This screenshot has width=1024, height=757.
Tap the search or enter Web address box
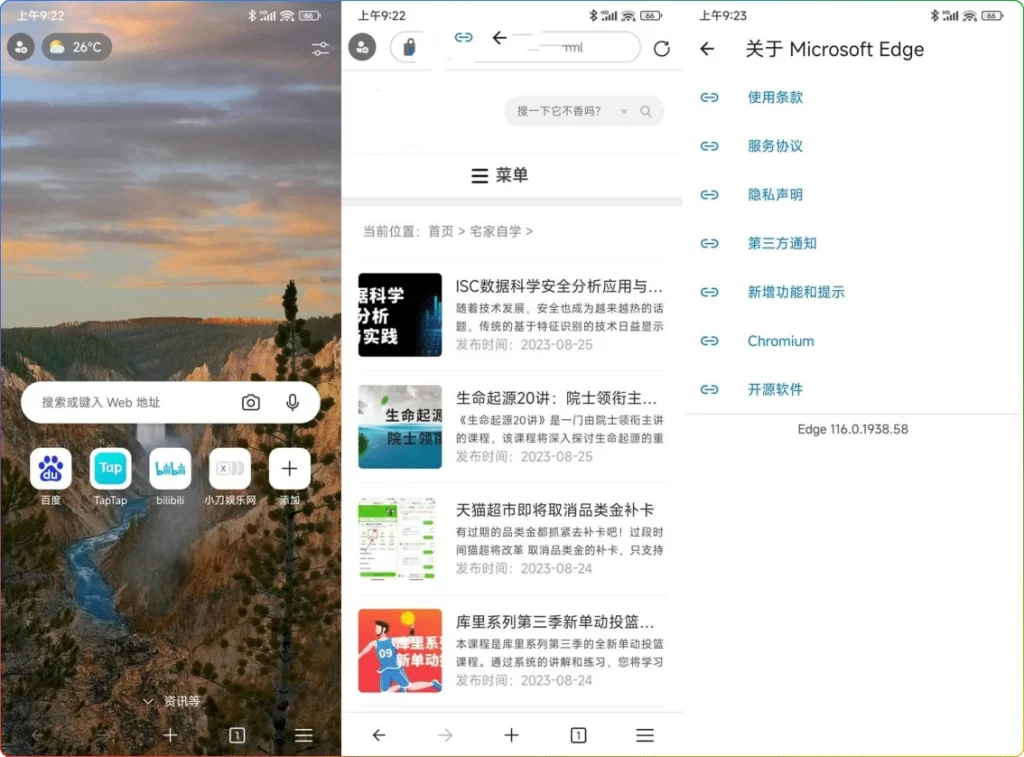click(x=170, y=402)
